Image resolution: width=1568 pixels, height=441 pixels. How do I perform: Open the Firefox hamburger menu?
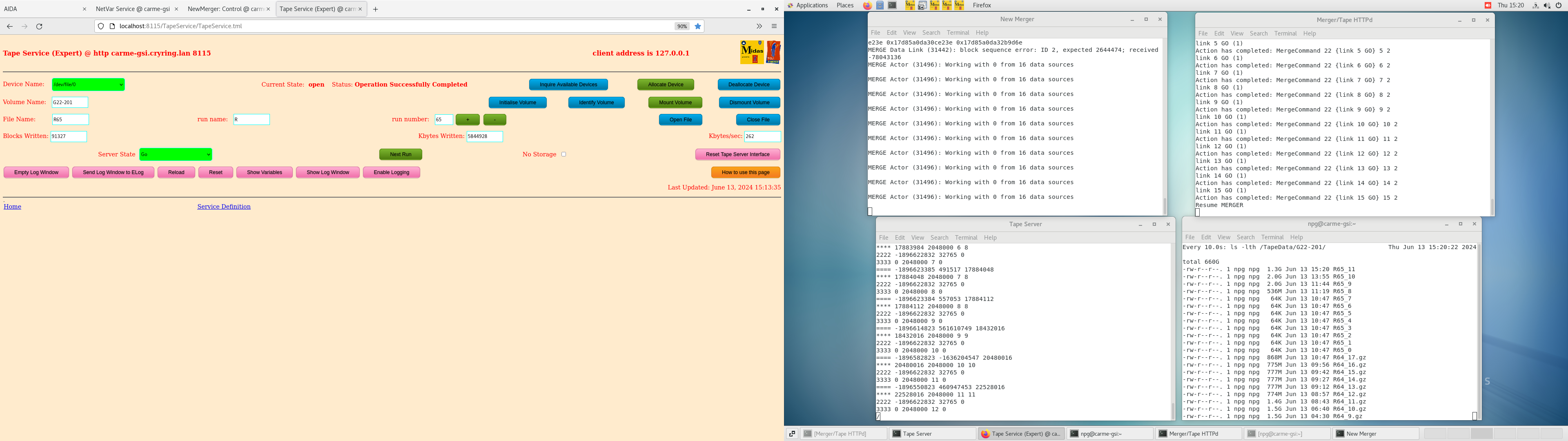774,26
